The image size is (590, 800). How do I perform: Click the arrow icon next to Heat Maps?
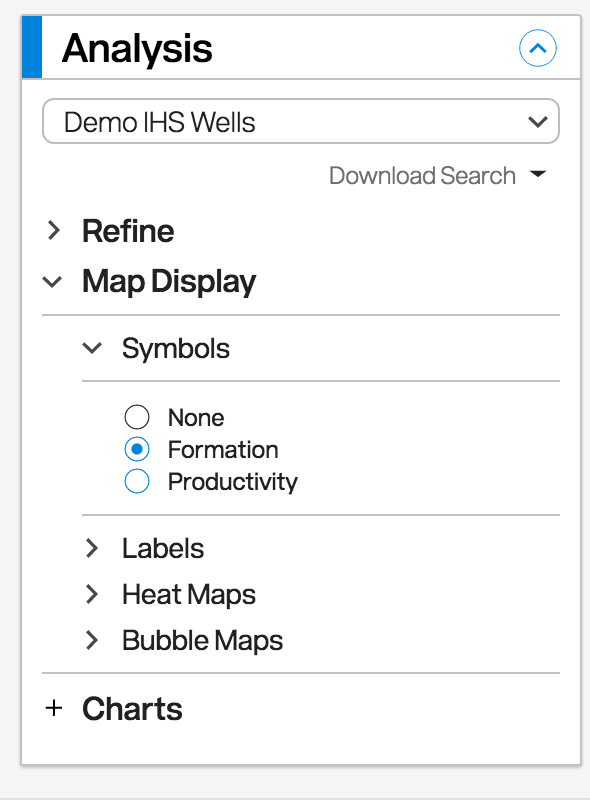tap(92, 594)
